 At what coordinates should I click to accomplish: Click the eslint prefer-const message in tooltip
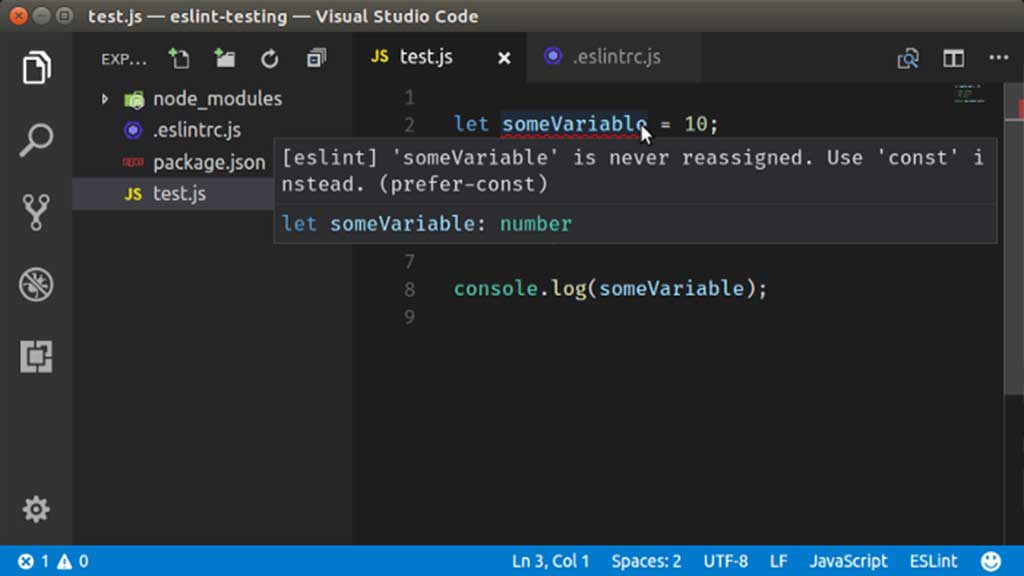click(x=632, y=171)
